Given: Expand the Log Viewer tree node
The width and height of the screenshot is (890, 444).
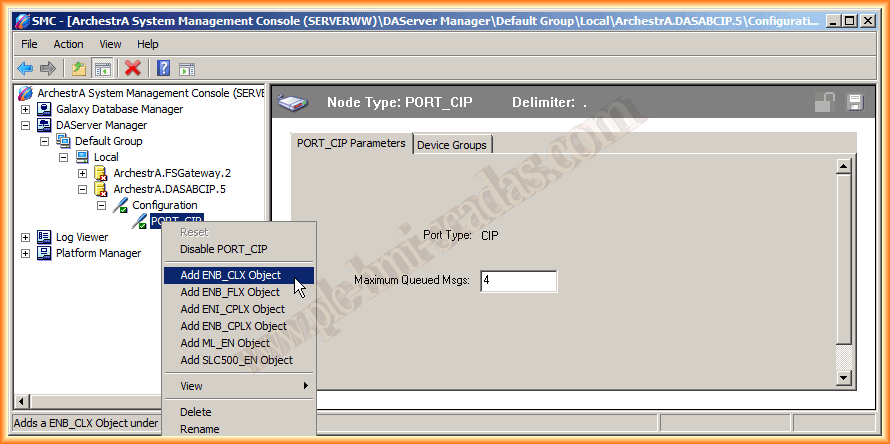Looking at the screenshot, I should click(26, 237).
